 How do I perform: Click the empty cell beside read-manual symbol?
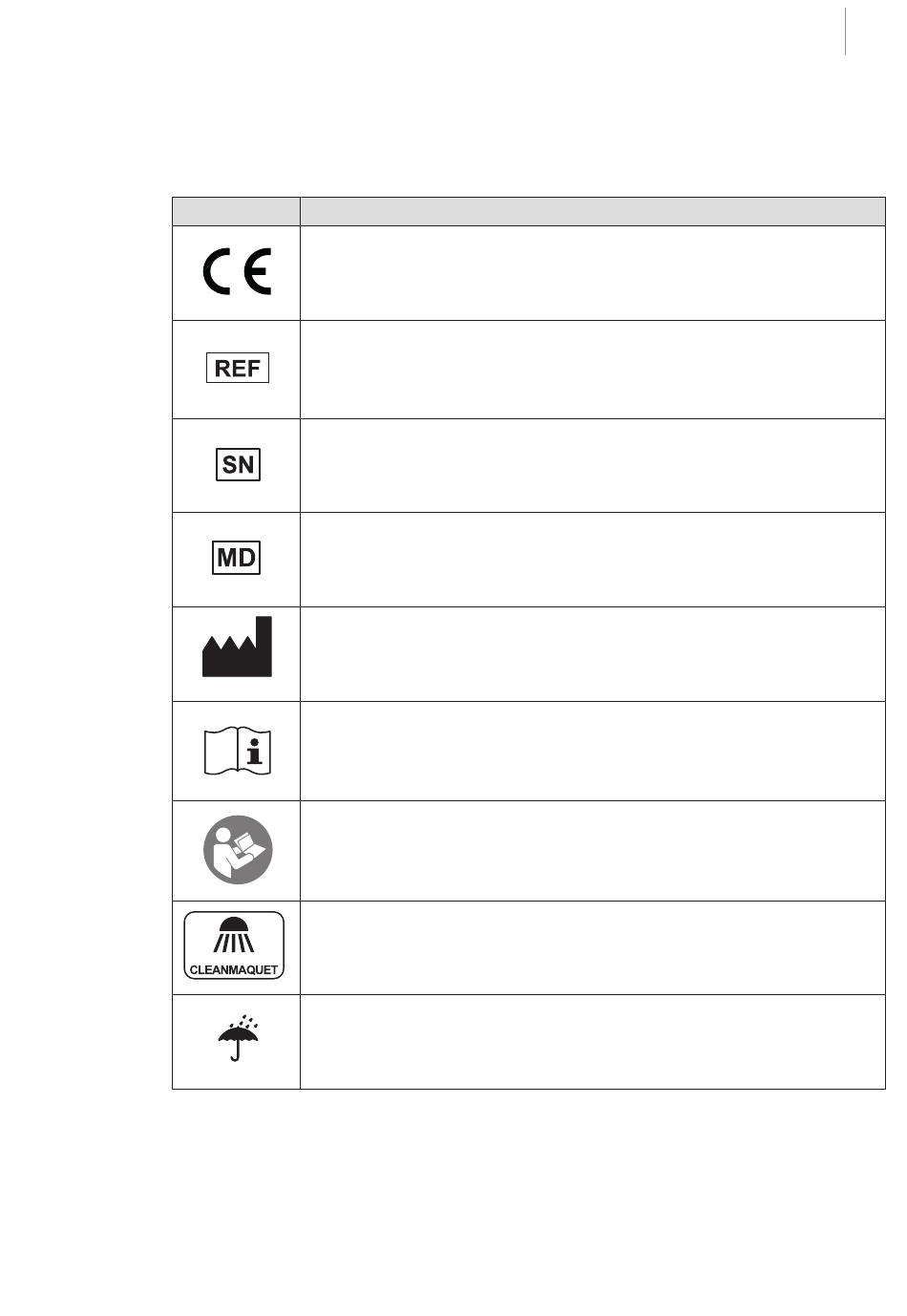592,851
